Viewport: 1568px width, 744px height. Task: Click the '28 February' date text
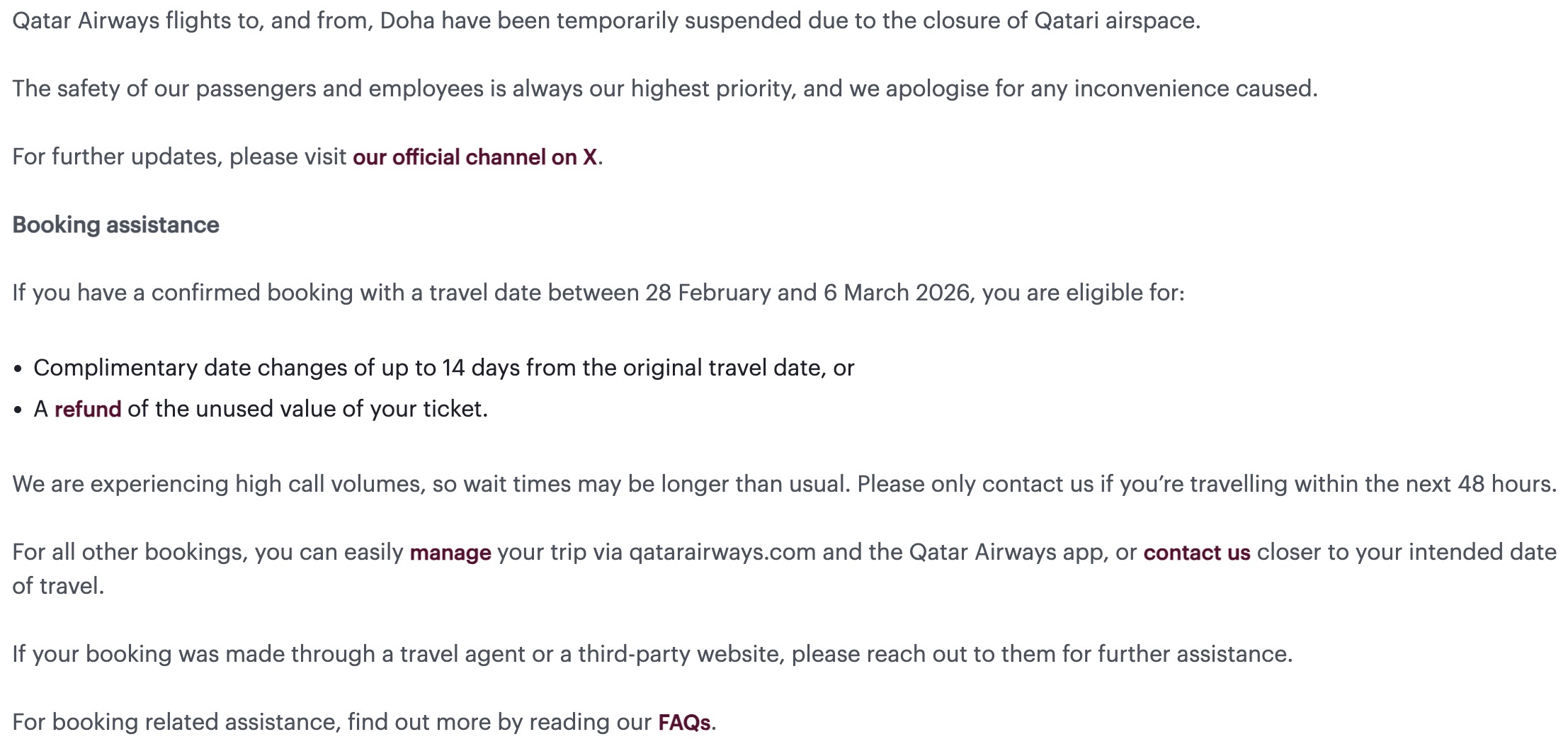708,293
